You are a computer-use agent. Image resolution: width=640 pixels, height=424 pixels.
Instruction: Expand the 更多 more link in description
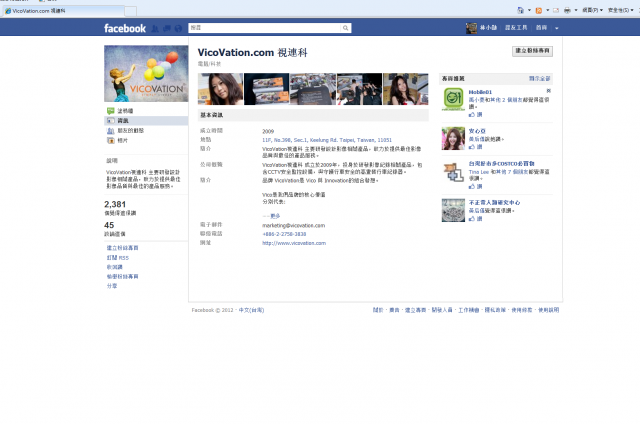pos(276,216)
